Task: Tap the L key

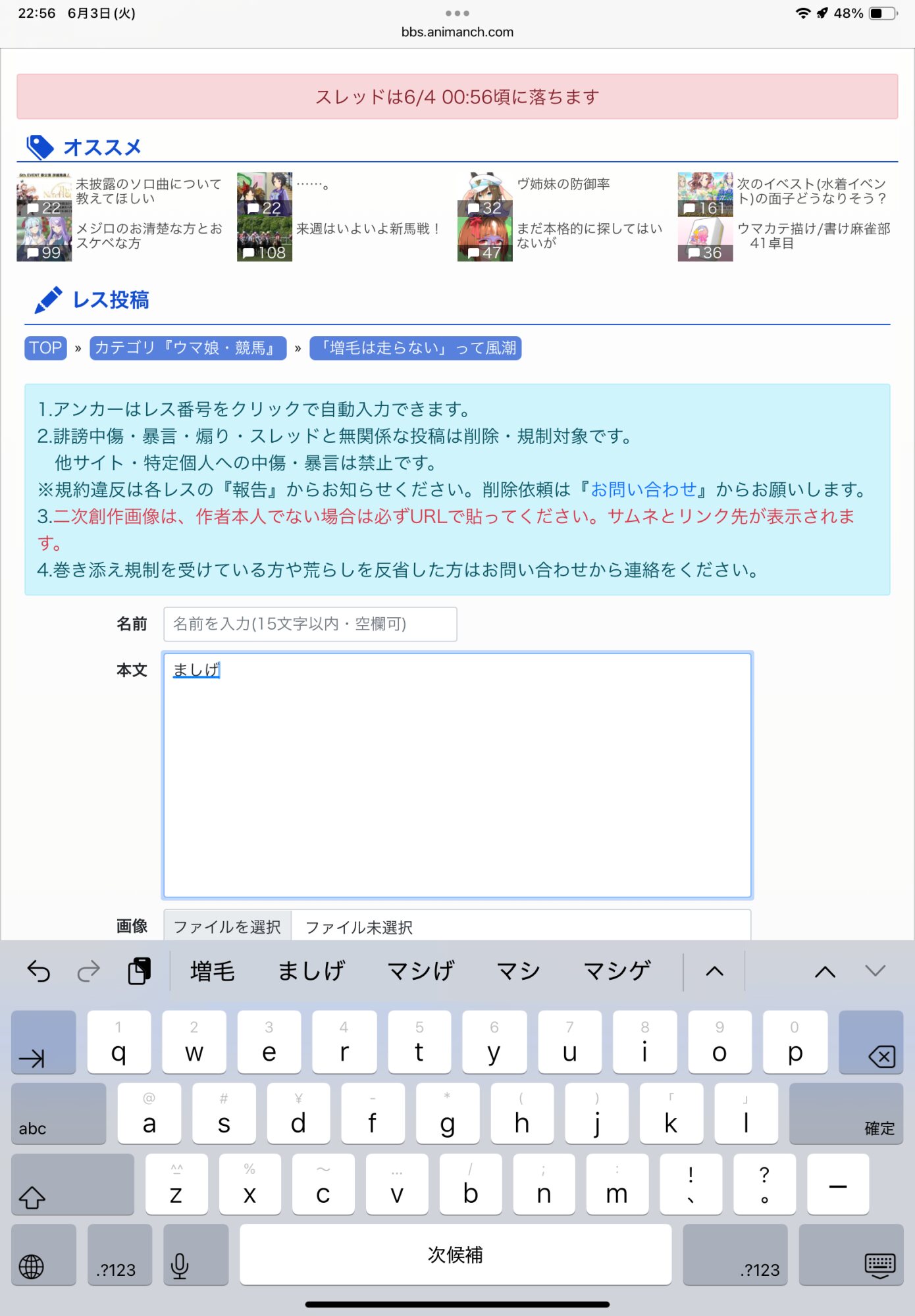Action: tap(746, 1113)
